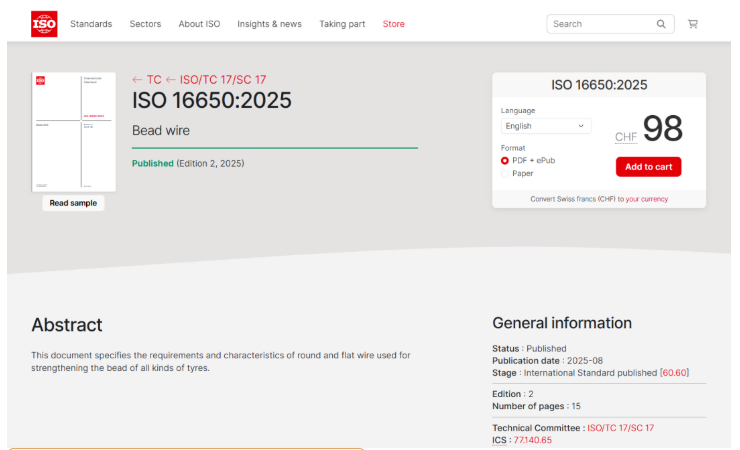Open the Sectors menu
Image resolution: width=740 pixels, height=450 pixels.
pyautogui.click(x=145, y=24)
